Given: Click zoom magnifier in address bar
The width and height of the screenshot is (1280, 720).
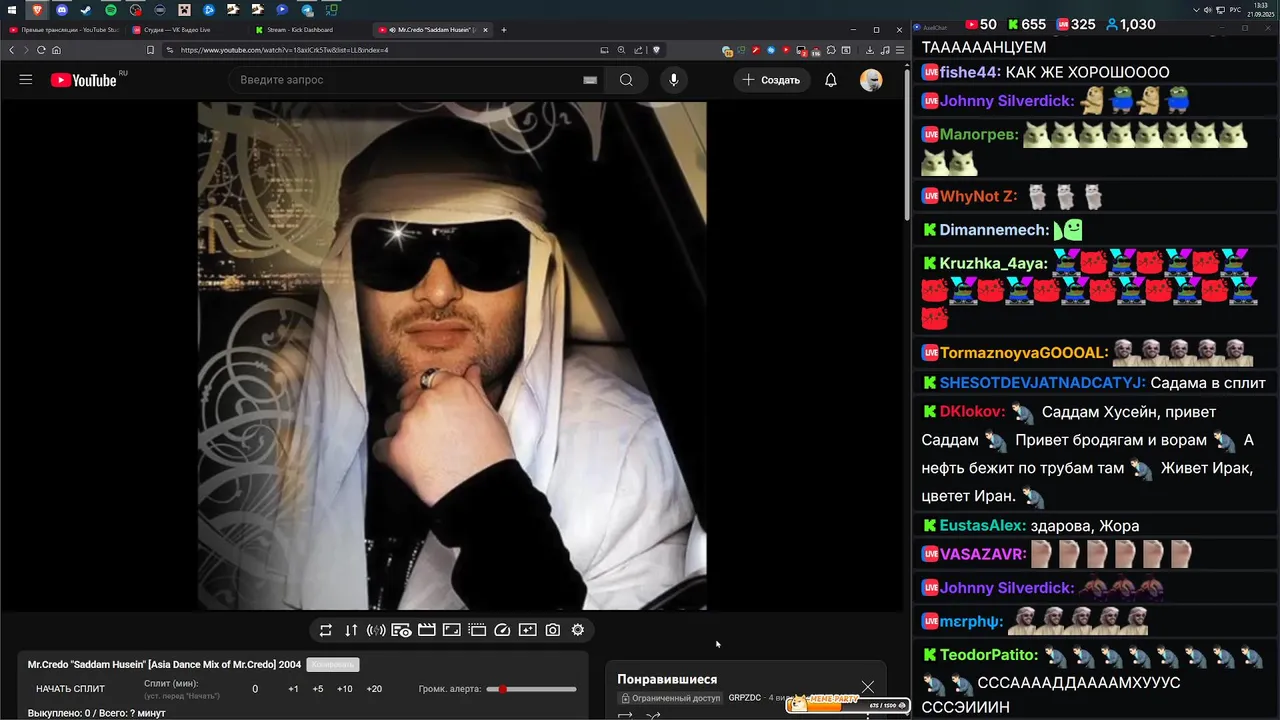Looking at the screenshot, I should click(621, 50).
